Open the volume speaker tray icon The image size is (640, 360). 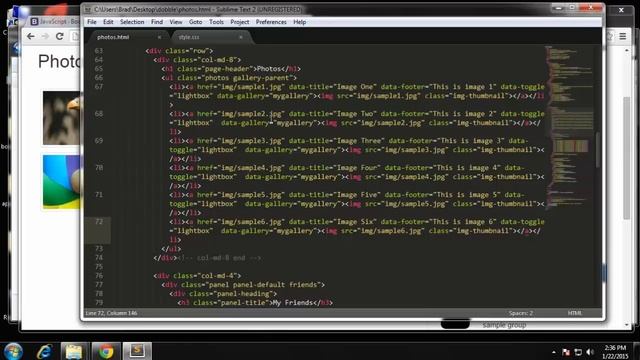(x=590, y=352)
